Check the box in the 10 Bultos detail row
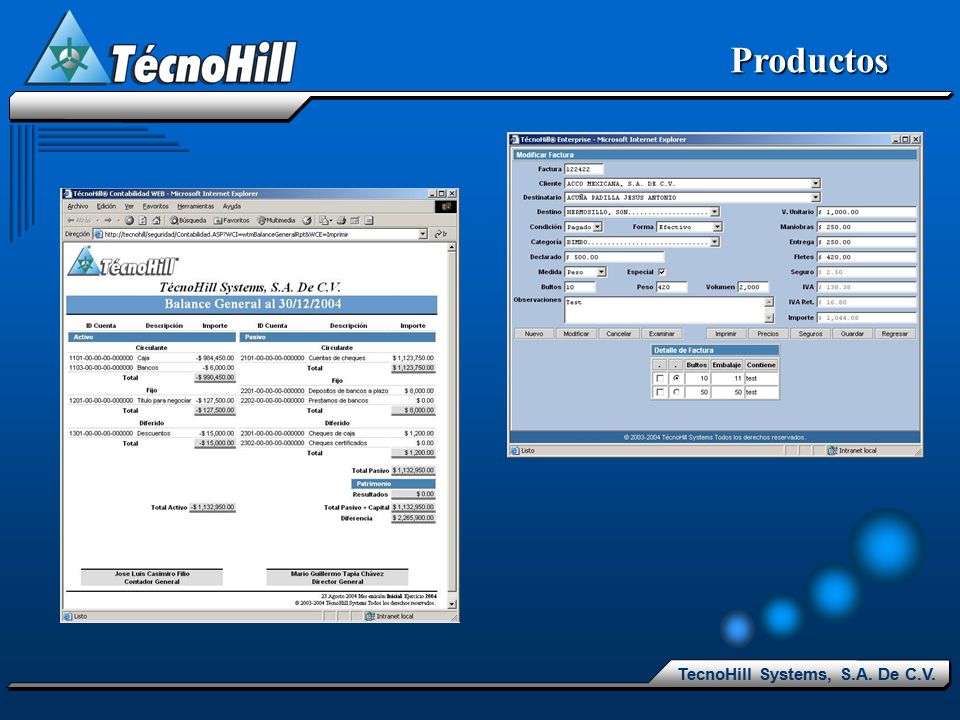This screenshot has width=960, height=720. [659, 378]
